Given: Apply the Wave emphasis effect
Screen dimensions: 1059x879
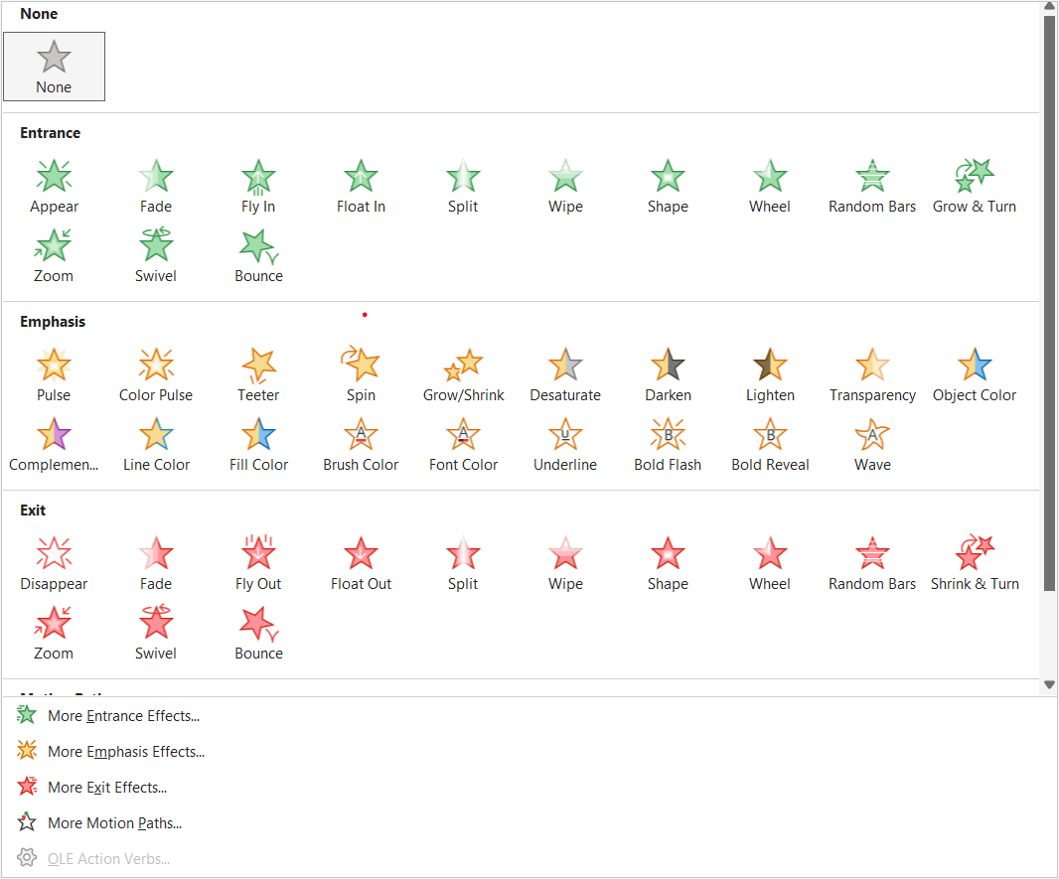Looking at the screenshot, I should pos(872,445).
